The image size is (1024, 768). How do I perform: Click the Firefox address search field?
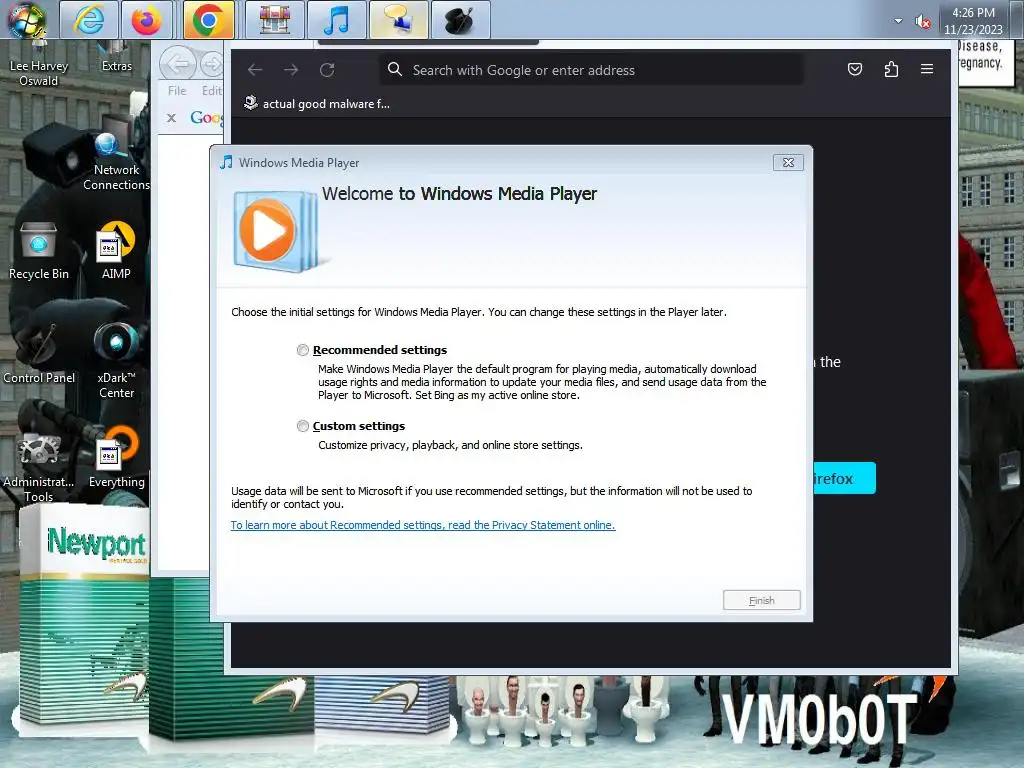(591, 70)
